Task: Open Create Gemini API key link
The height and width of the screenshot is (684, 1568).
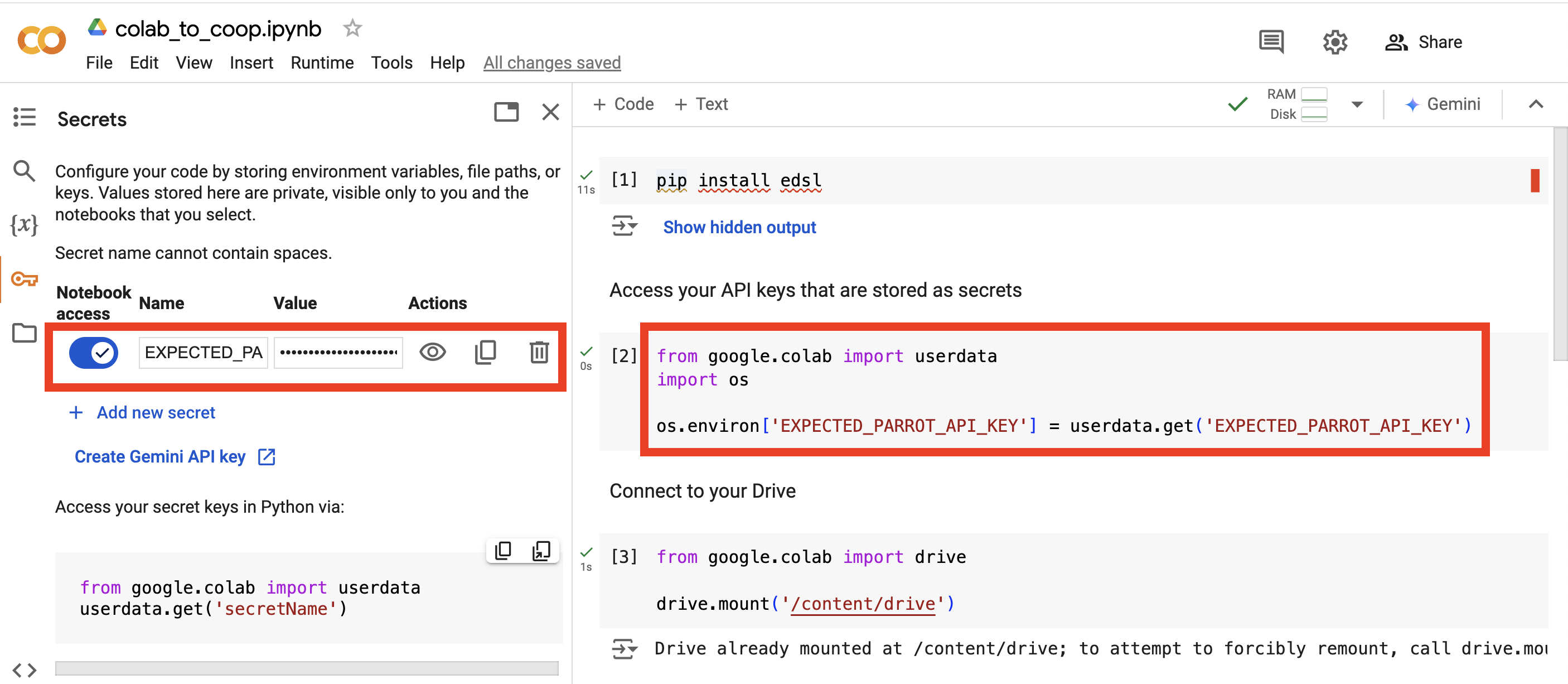Action: pyautogui.click(x=160, y=456)
